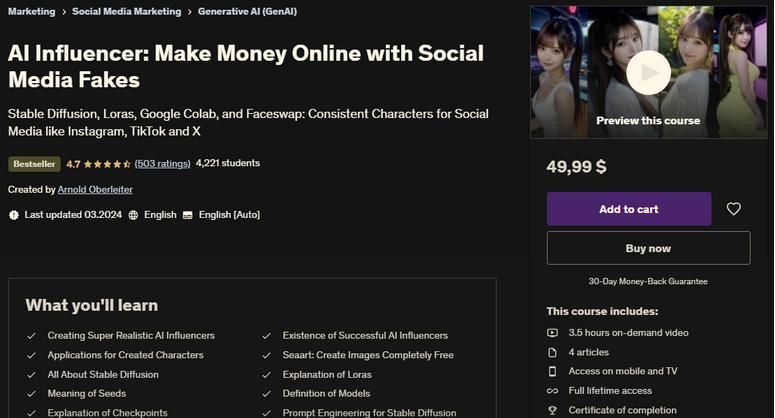Click the articles document icon
Viewport: 775px width, 418px height.
553,352
